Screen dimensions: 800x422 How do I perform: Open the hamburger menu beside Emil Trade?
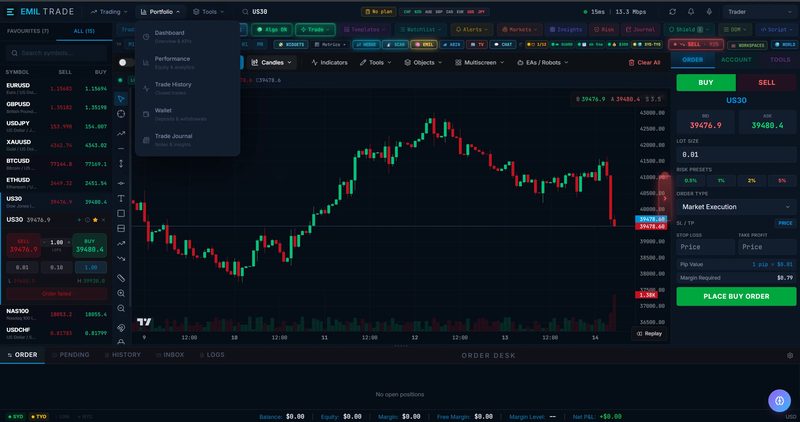[10, 11]
